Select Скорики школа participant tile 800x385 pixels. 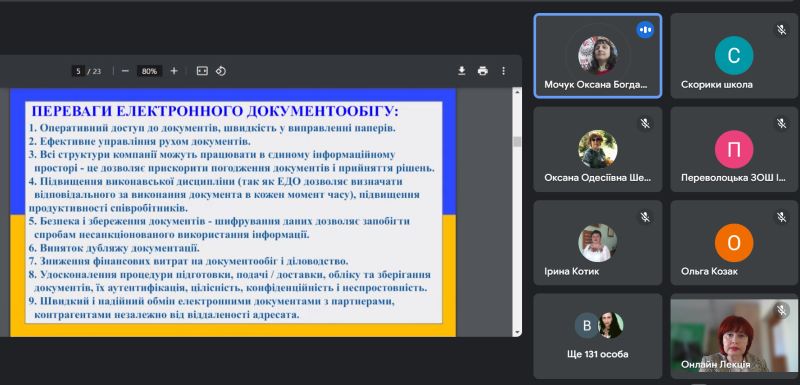734,56
